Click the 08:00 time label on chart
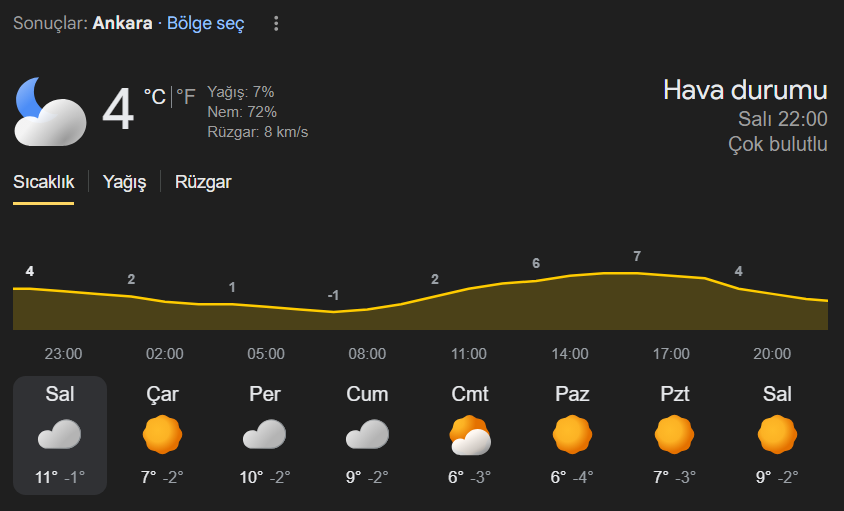The height and width of the screenshot is (511, 844). [367, 354]
